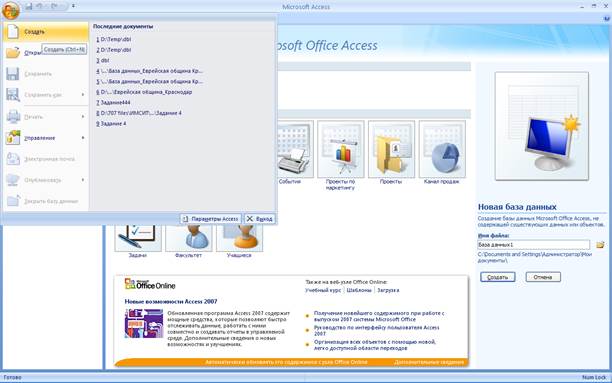Click Дополнительные сведения in the orange bar
The image size is (612, 383).
click(x=429, y=362)
